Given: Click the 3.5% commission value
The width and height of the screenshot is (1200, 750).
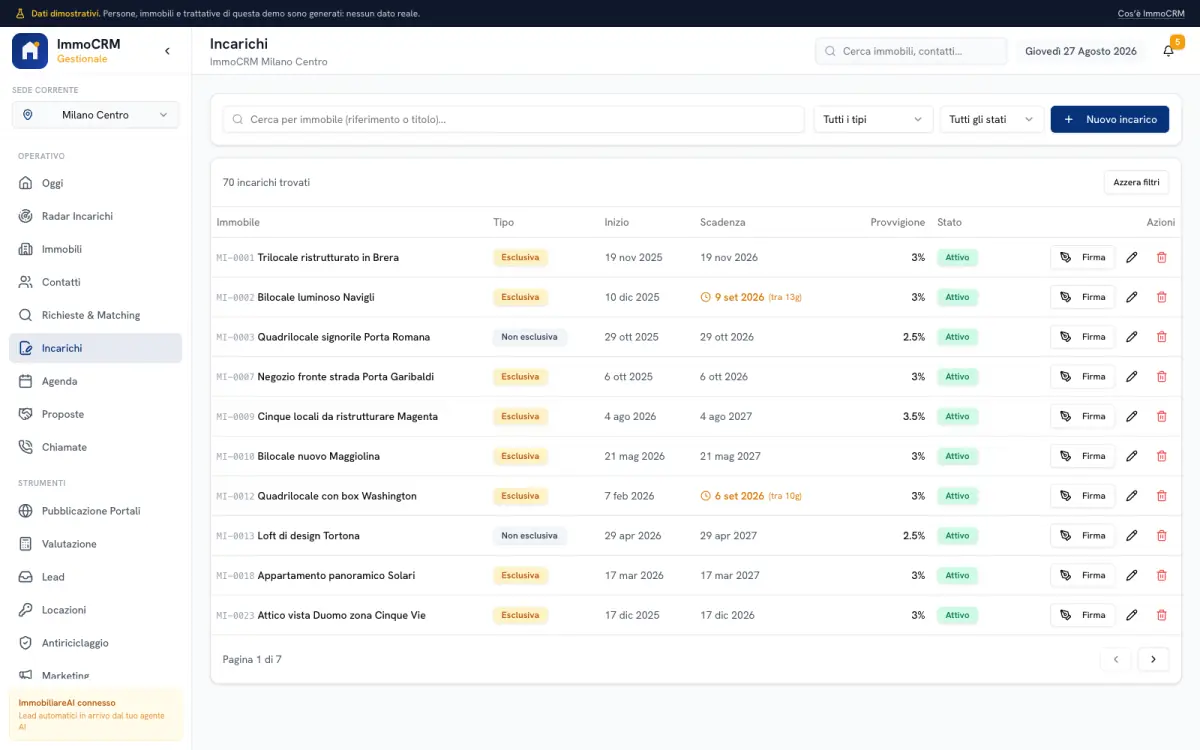Looking at the screenshot, I should click(913, 416).
